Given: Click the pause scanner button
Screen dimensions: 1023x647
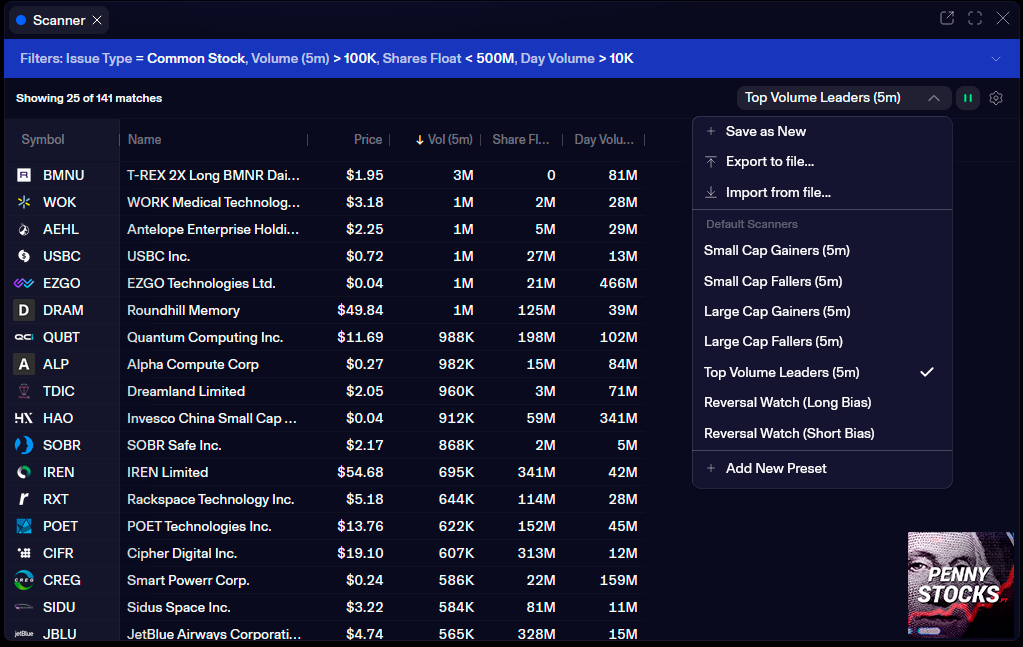Looking at the screenshot, I should coord(968,98).
